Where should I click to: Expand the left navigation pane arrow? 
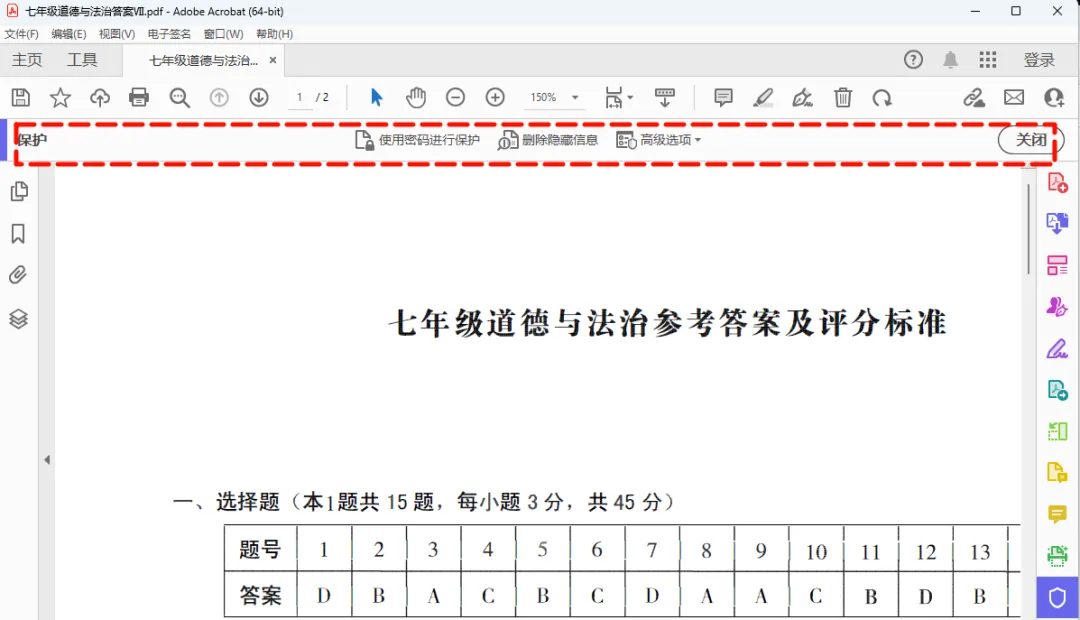[x=47, y=459]
